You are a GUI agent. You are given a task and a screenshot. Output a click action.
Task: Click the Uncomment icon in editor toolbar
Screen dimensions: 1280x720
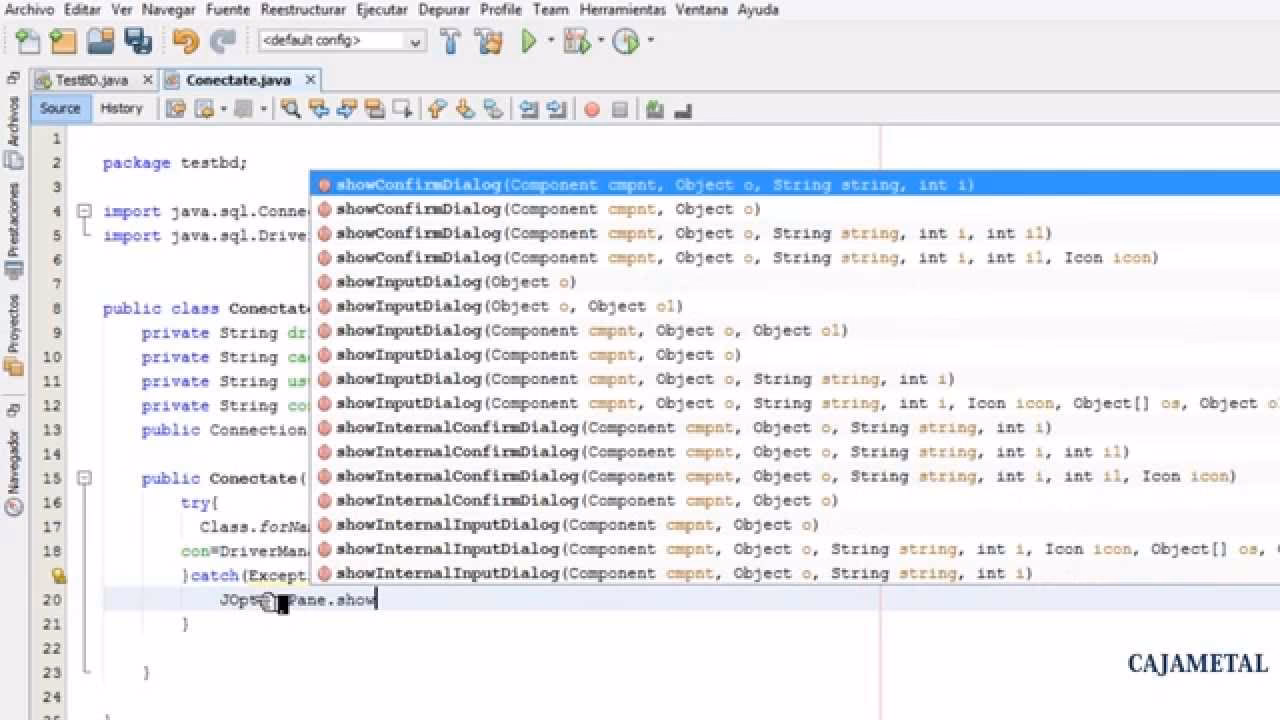point(655,109)
